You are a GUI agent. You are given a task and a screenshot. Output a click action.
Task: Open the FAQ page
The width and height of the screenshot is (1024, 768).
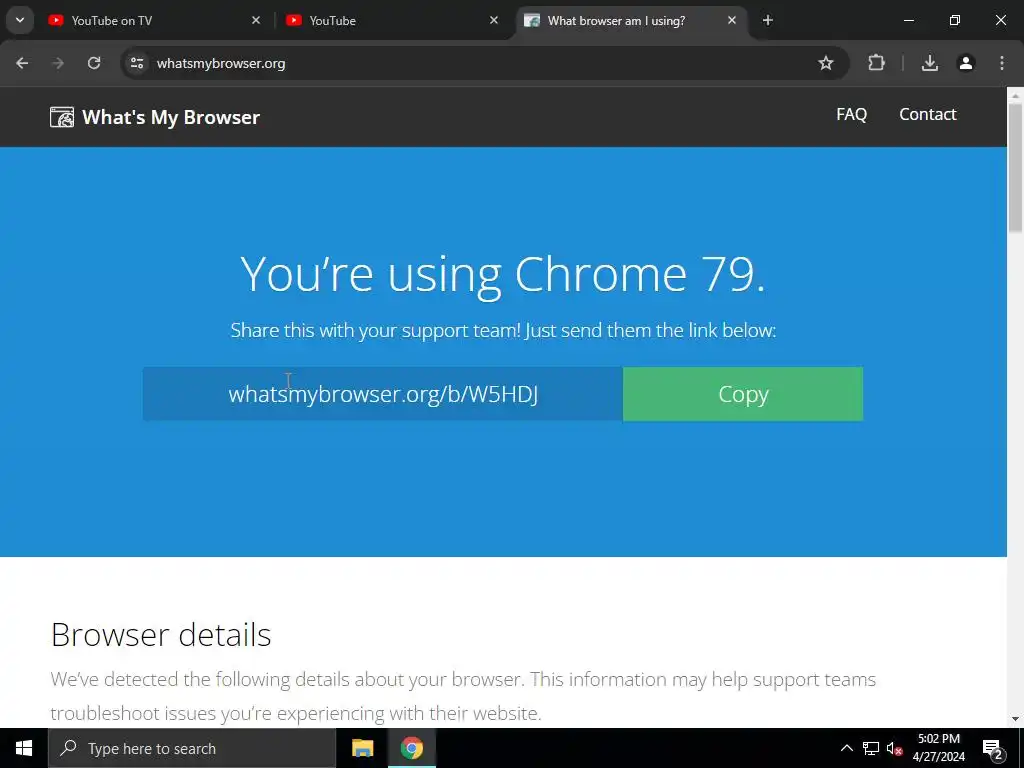pos(852,114)
